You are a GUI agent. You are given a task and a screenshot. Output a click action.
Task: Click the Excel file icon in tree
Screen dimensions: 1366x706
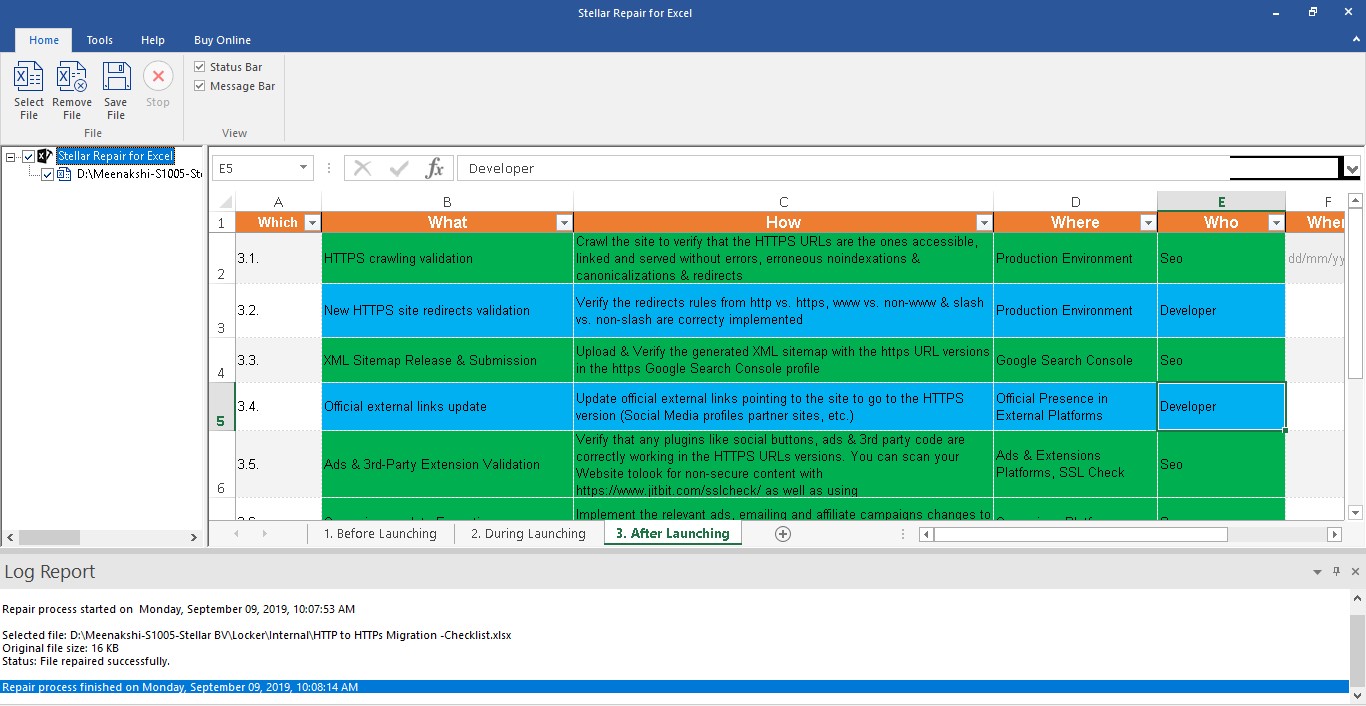(64, 174)
